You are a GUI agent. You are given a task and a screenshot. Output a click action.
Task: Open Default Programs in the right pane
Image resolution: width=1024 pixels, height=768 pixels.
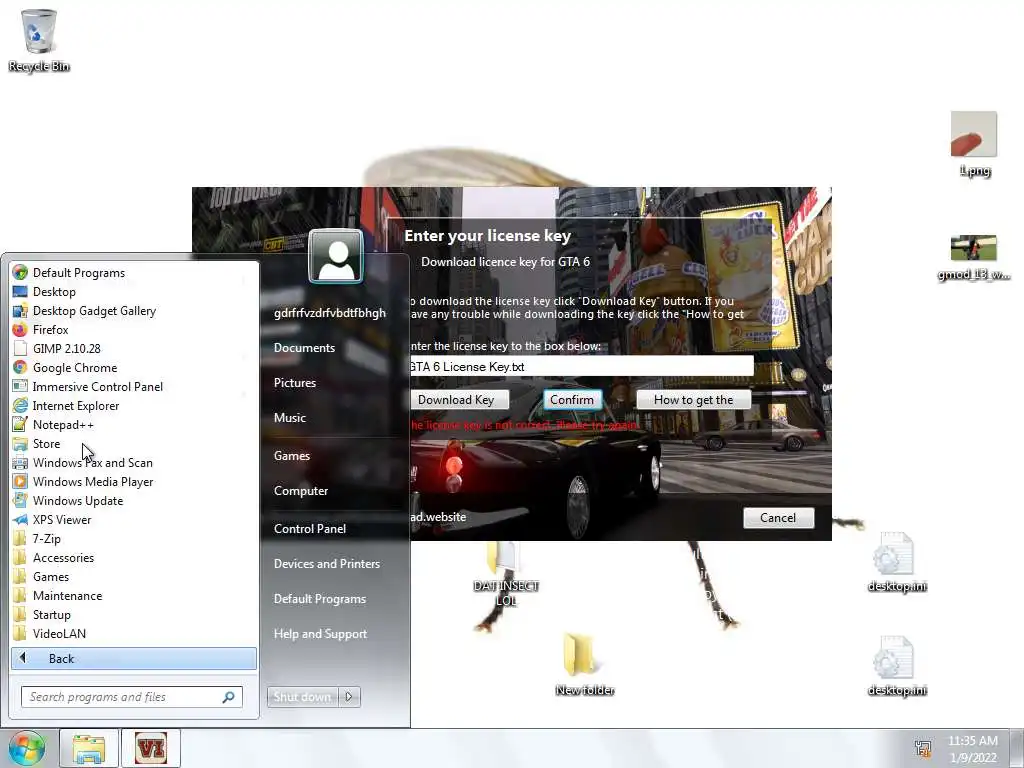[x=319, y=599]
